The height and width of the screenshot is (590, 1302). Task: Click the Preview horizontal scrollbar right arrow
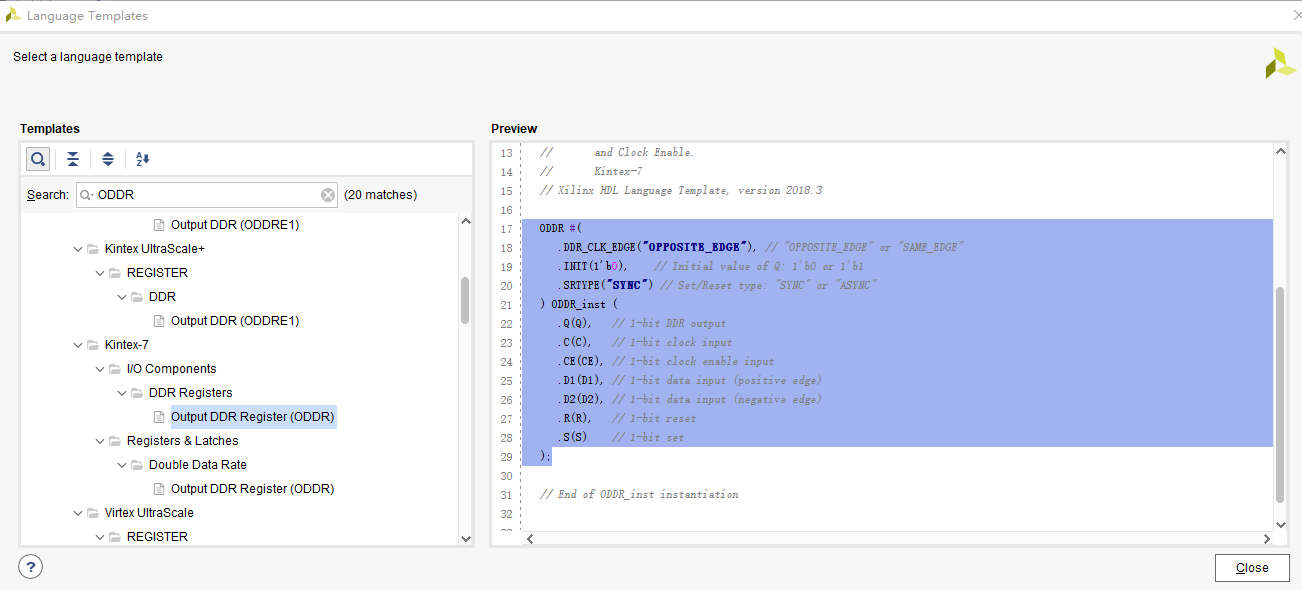[x=1266, y=538]
